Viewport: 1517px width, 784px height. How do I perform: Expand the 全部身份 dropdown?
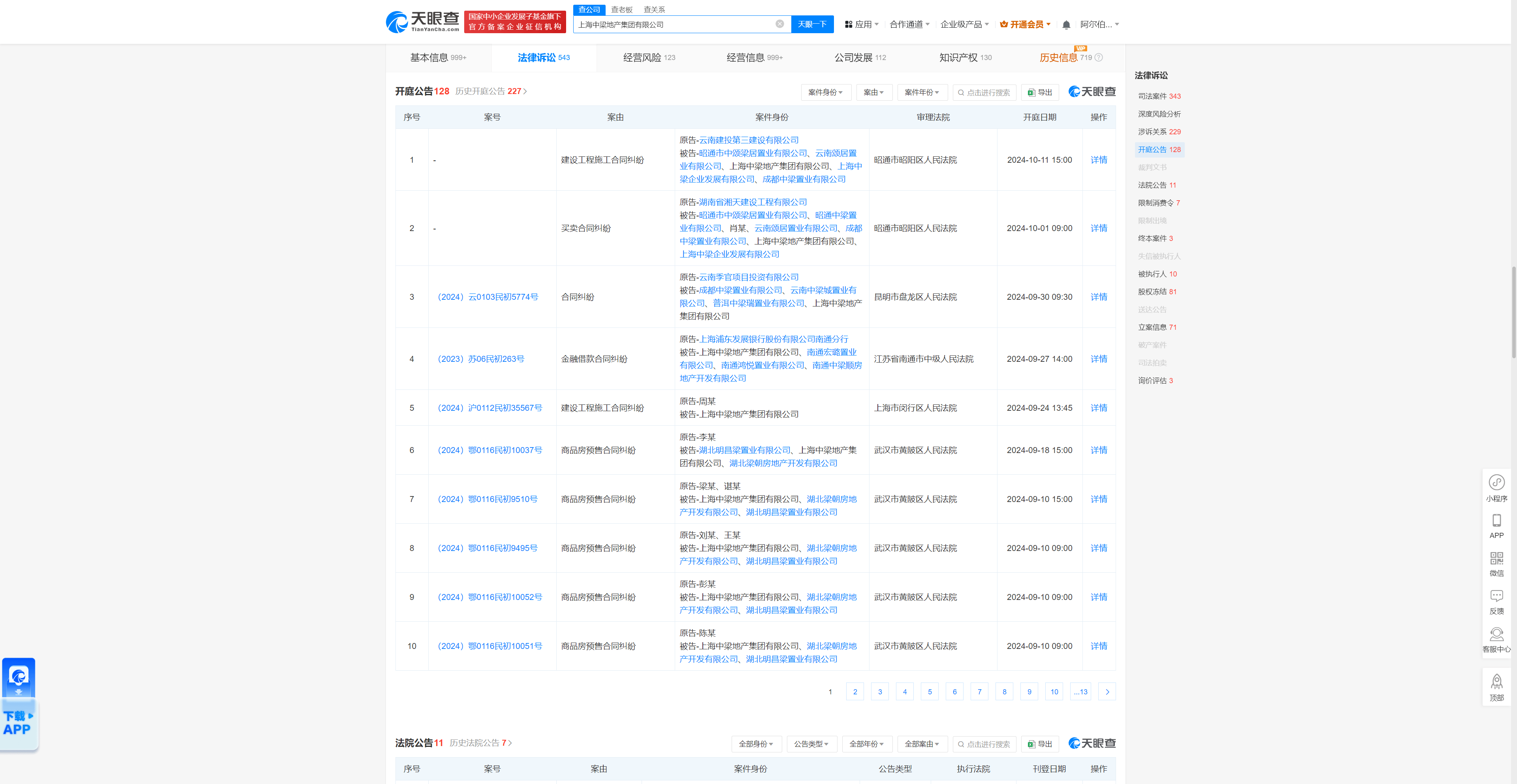point(756,744)
